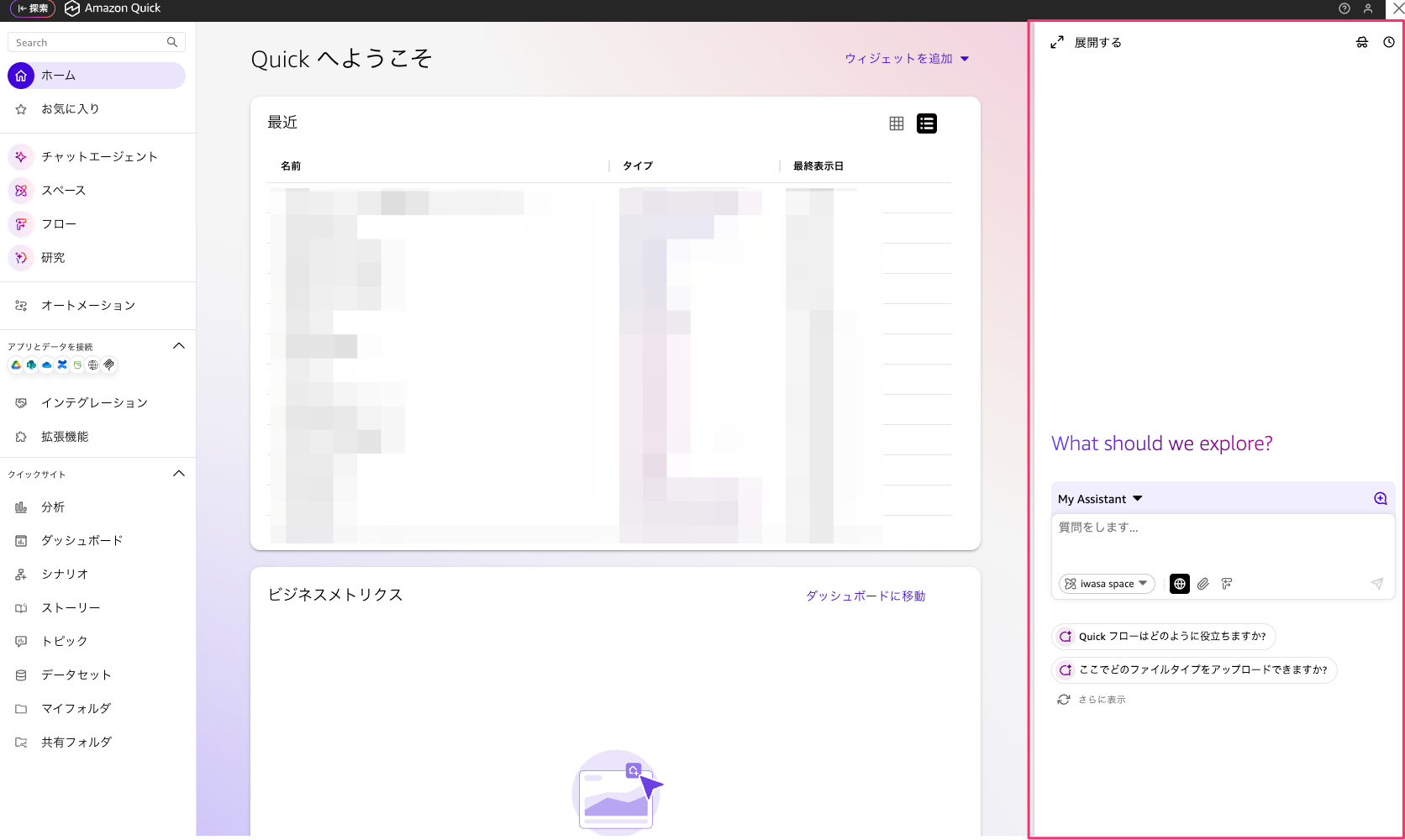Open the chat history clock icon
The height and width of the screenshot is (840, 1405).
point(1390,42)
